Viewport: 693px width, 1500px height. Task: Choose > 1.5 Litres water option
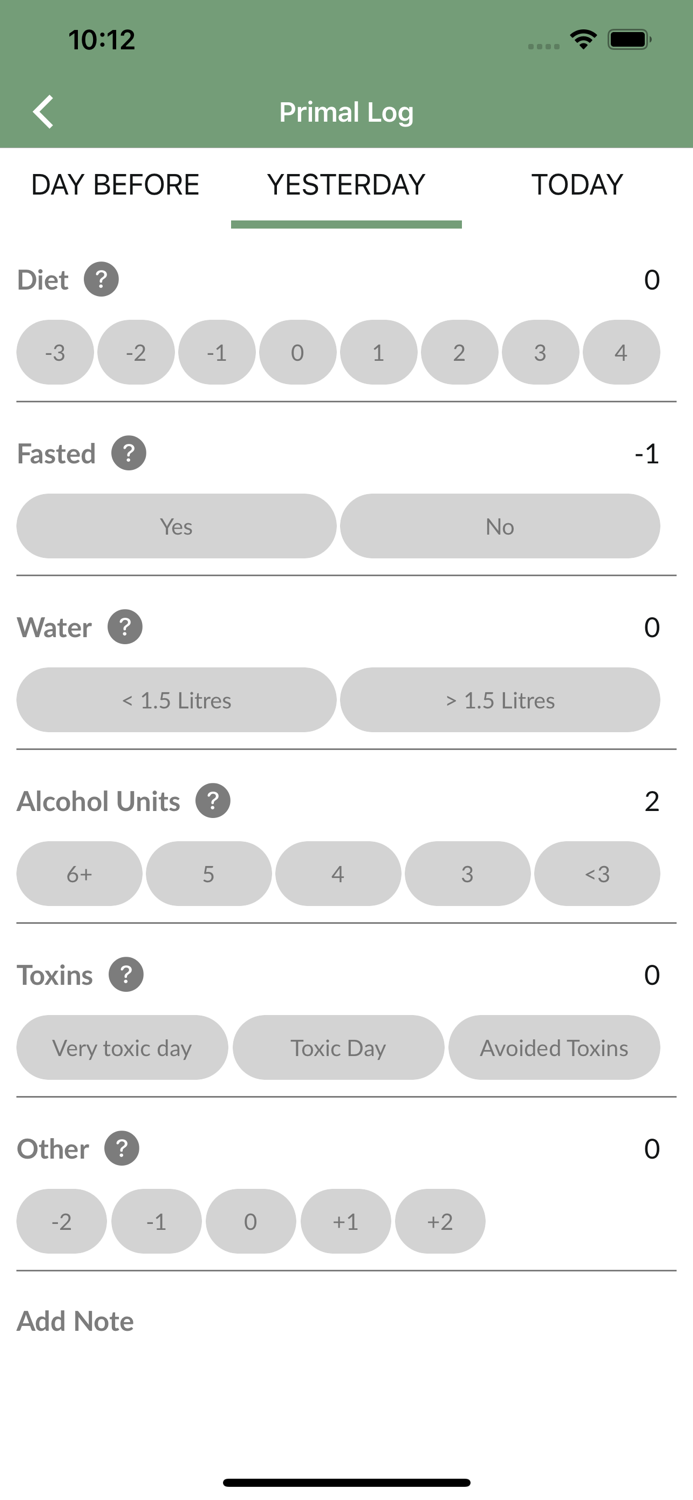point(500,700)
